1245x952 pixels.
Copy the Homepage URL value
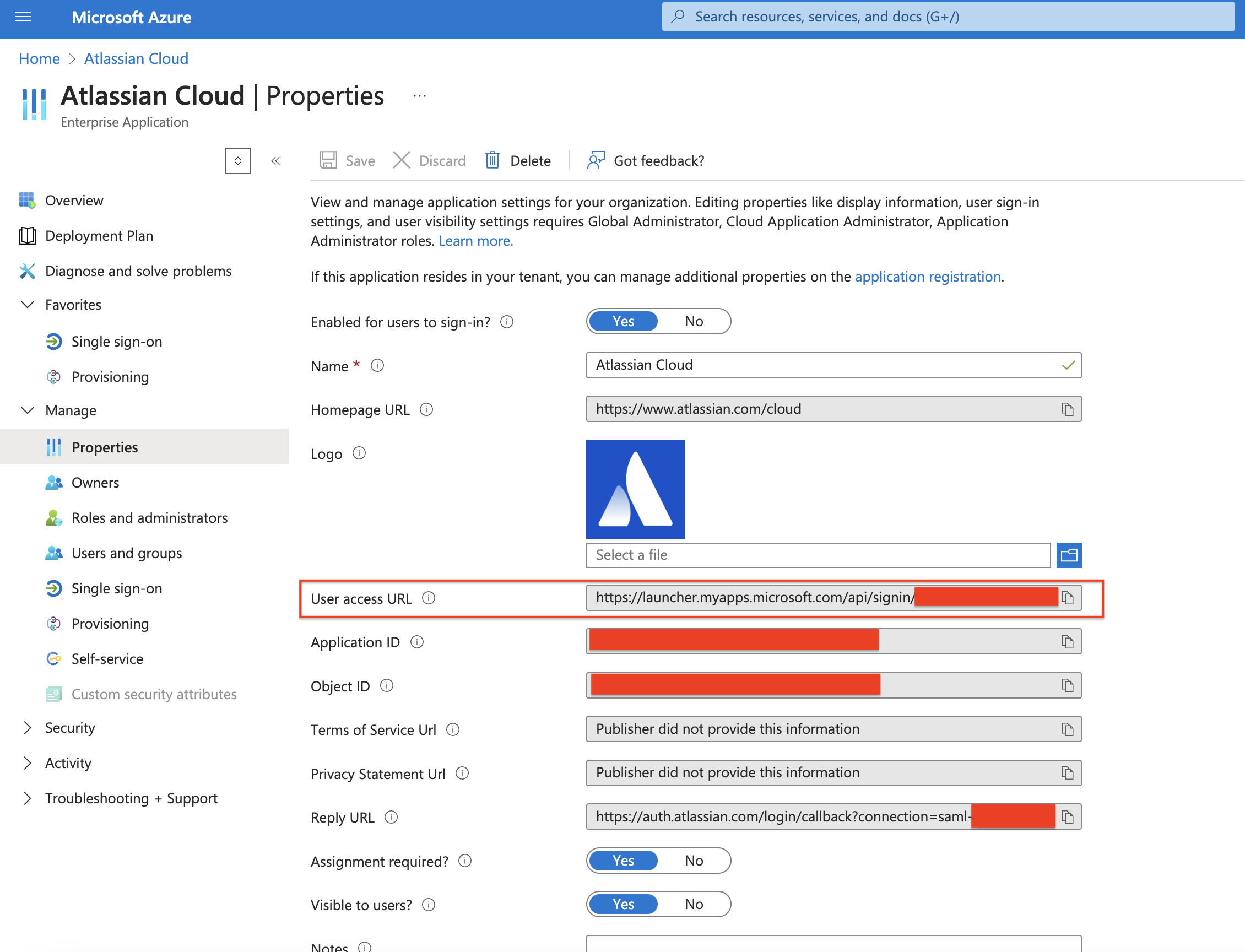tap(1067, 409)
